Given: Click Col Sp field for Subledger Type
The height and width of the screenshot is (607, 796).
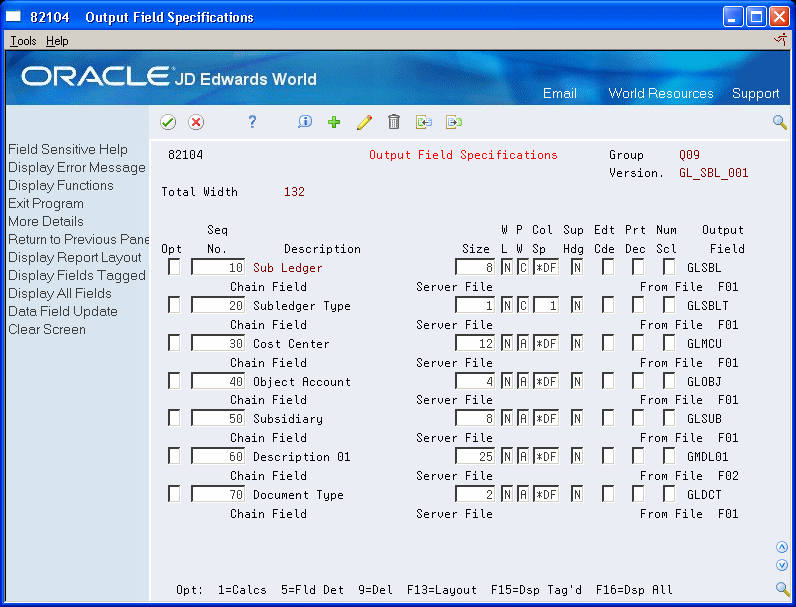Looking at the screenshot, I should pyautogui.click(x=546, y=305).
